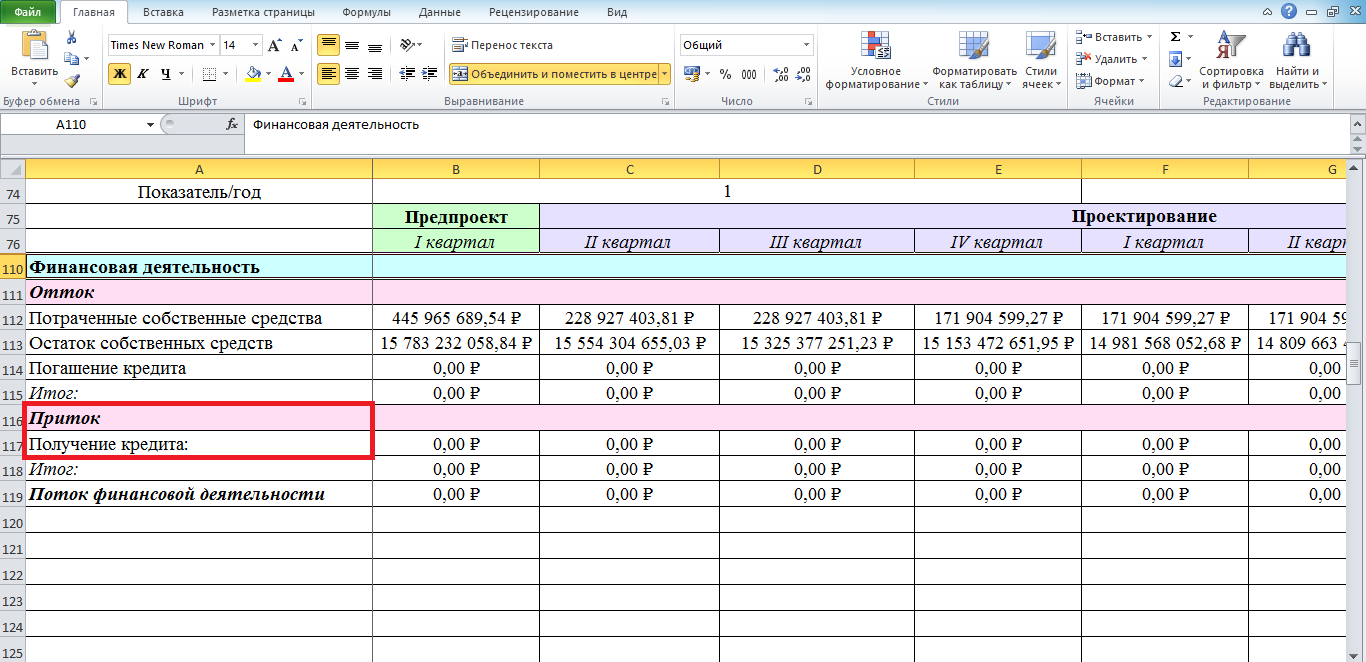The width and height of the screenshot is (1366, 662).
Task: Open the fill color dropdown arrow
Action: click(x=268, y=74)
